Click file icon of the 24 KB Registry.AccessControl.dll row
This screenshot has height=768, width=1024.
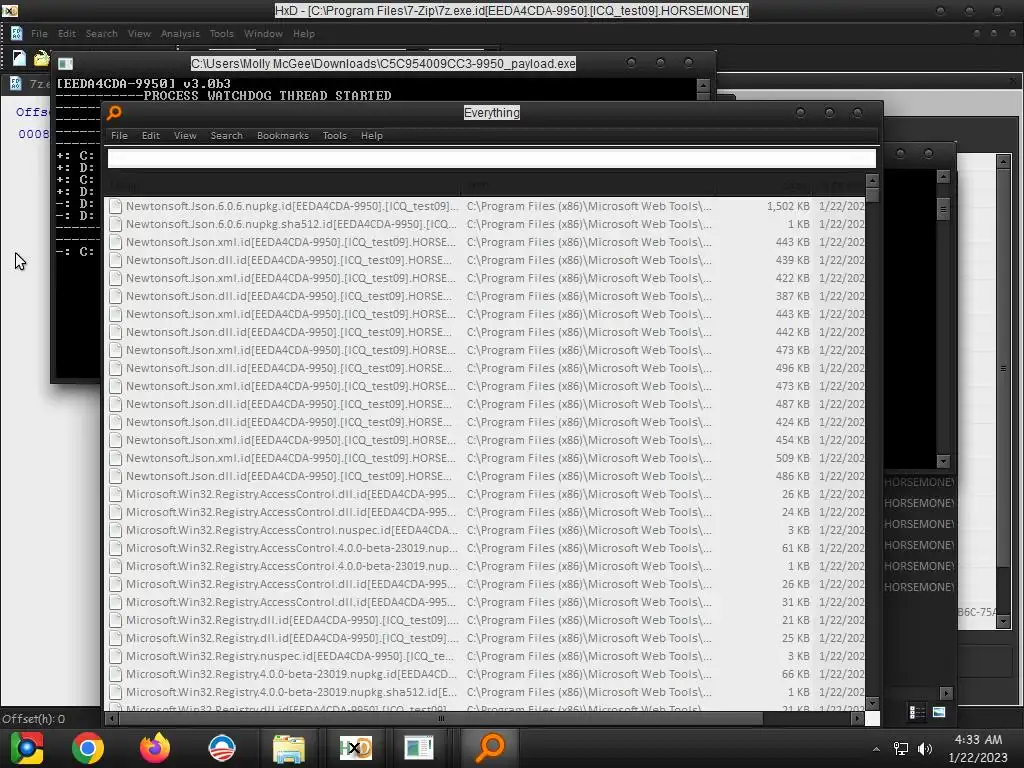click(x=116, y=512)
